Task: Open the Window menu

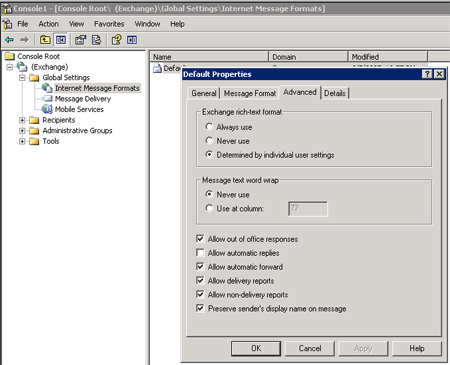Action: [x=147, y=24]
